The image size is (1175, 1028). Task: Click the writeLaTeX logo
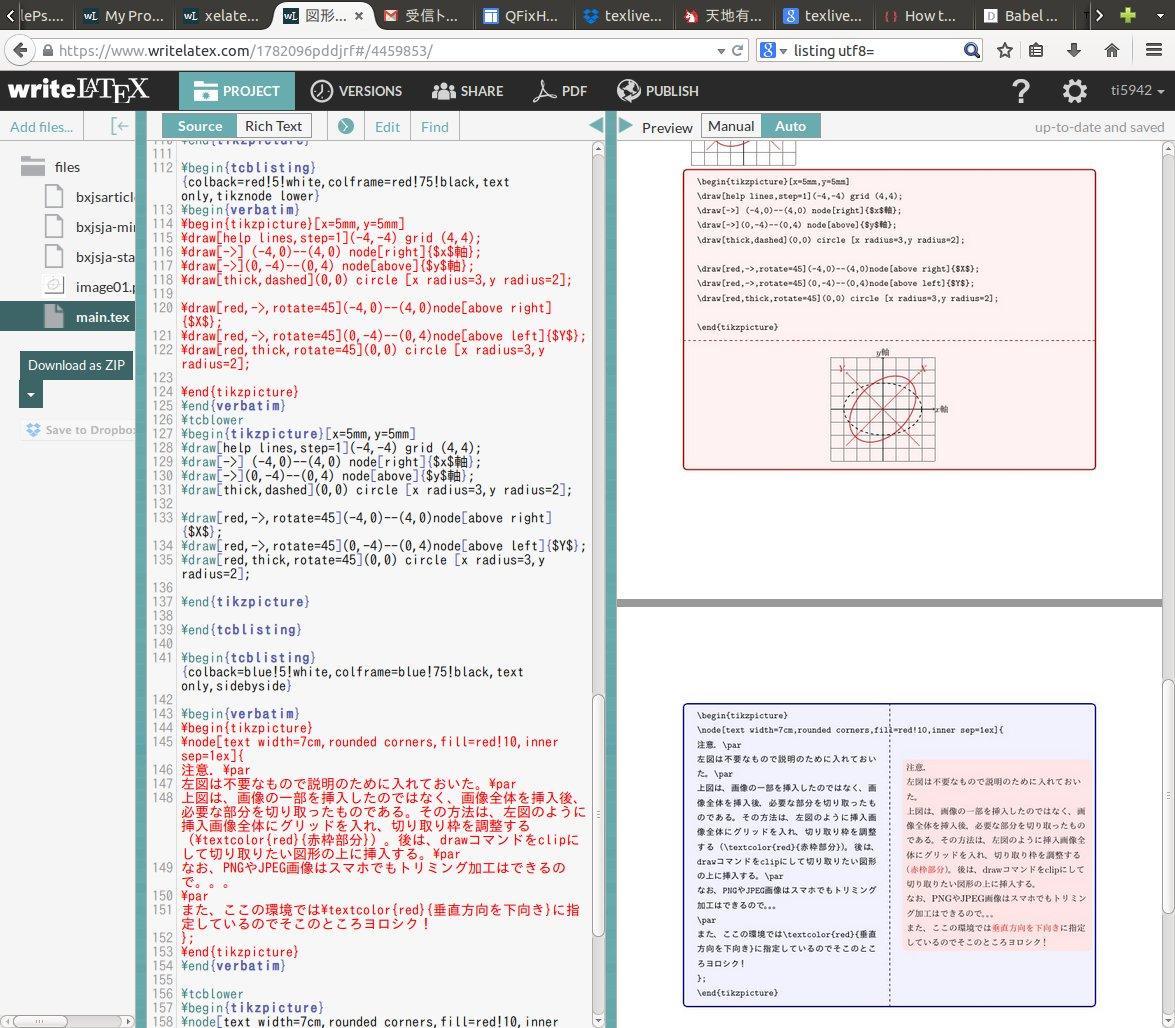tap(78, 90)
